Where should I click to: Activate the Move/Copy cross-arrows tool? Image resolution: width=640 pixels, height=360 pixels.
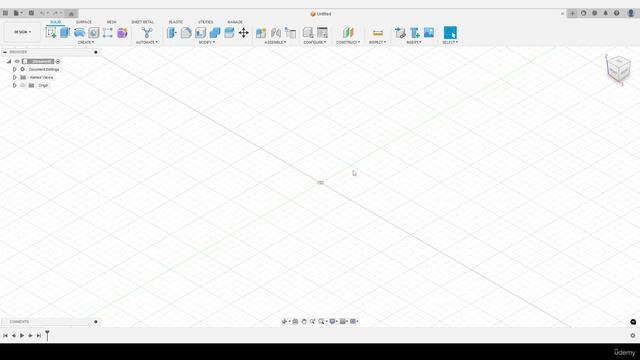[x=244, y=33]
